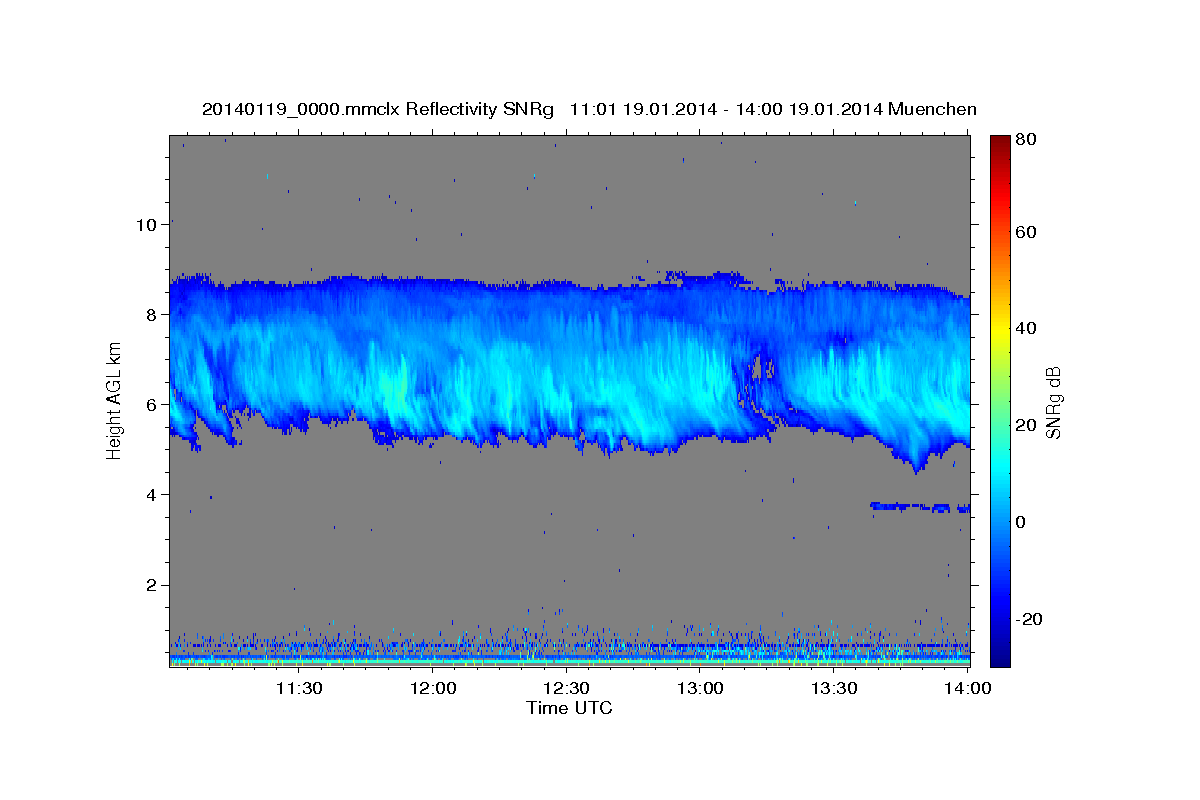
Task: Click the bright ground clutter band at plot bottom
Action: click(570, 659)
